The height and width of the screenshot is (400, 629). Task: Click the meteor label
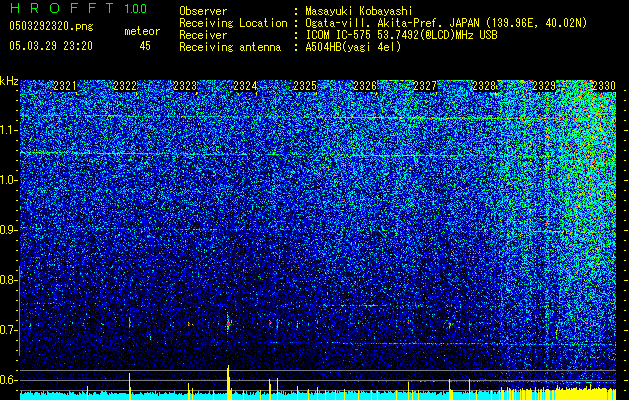[x=142, y=31]
